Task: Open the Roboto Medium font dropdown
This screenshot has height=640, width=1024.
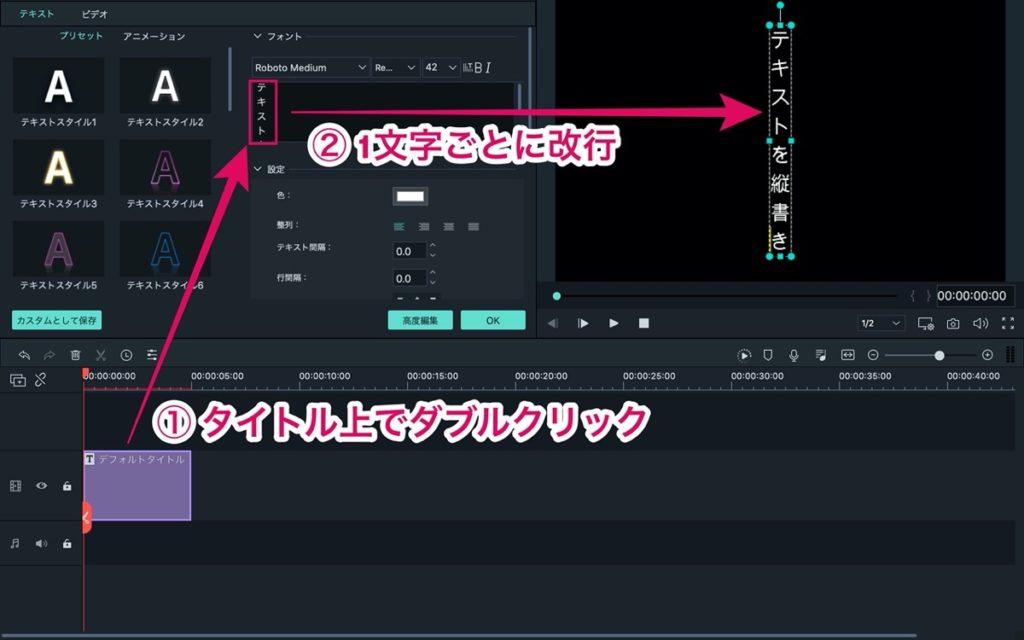Action: coord(310,67)
